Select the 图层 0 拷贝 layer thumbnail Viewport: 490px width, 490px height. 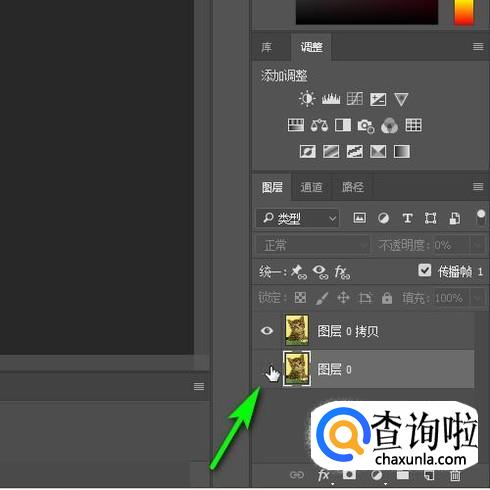296,330
